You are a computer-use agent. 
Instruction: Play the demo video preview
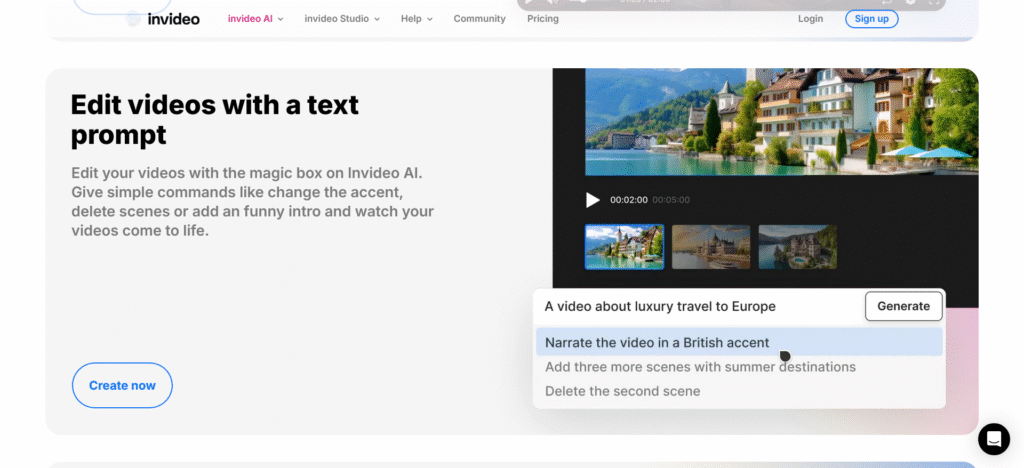(x=592, y=200)
